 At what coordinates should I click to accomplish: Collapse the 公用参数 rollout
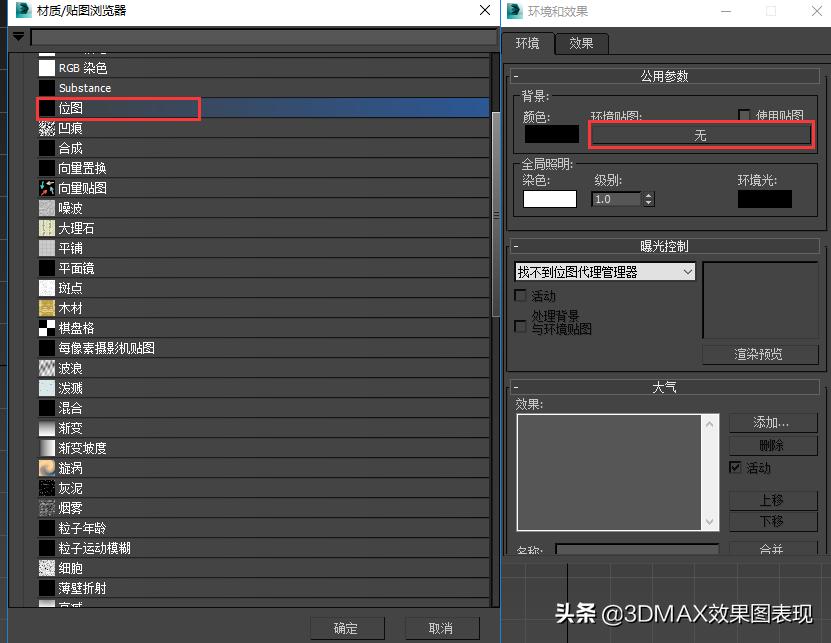coord(518,75)
